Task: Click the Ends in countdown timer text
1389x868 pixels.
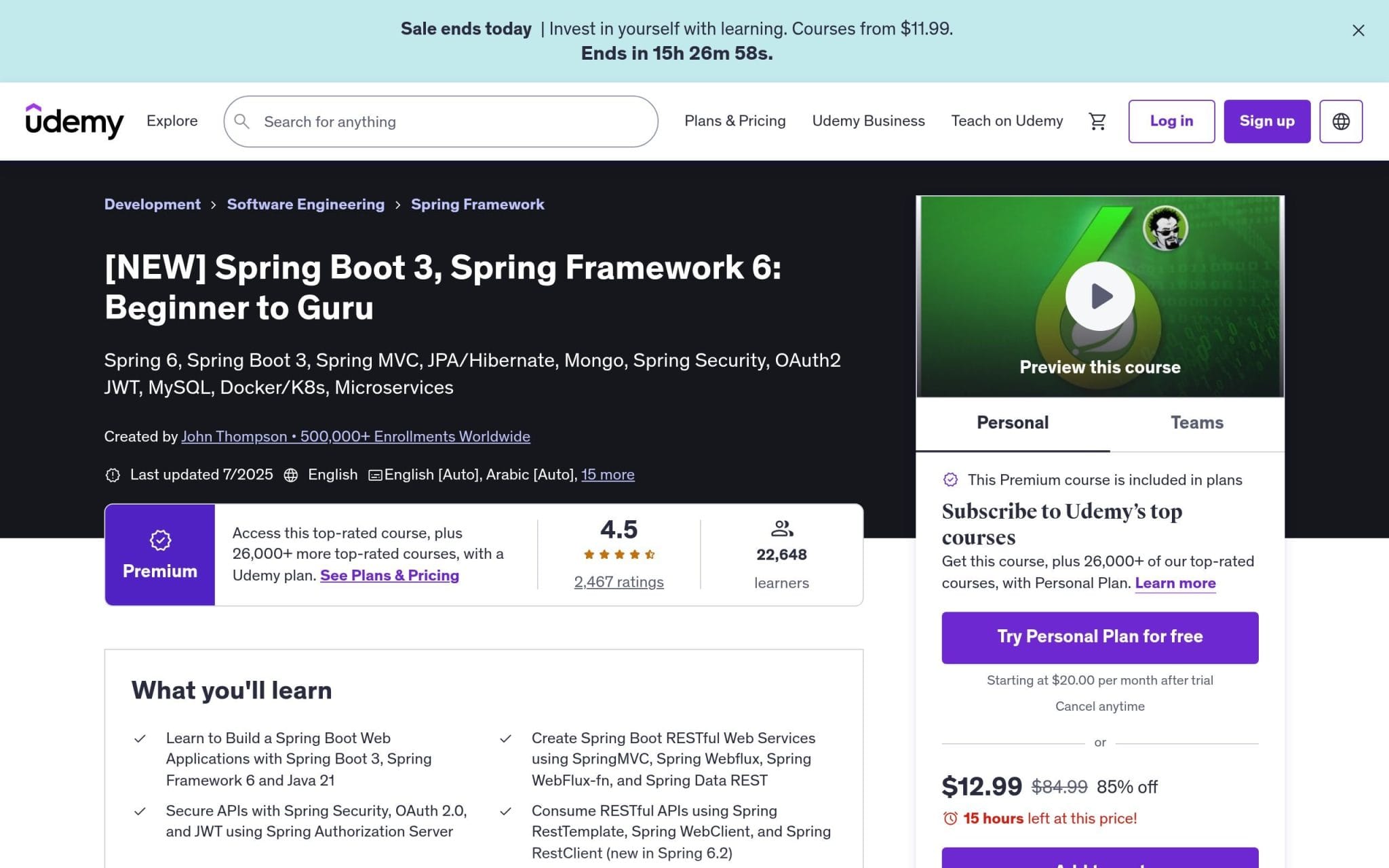Action: coord(677,54)
